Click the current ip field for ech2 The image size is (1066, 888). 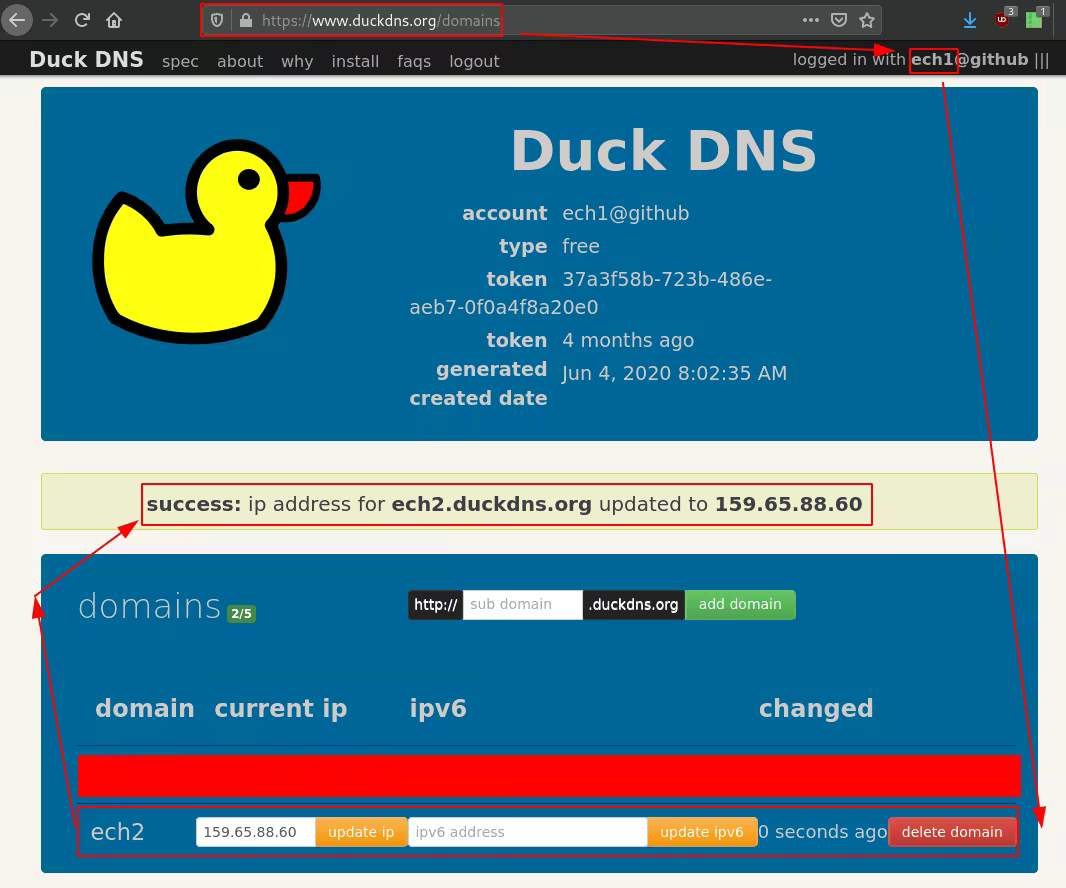[256, 832]
